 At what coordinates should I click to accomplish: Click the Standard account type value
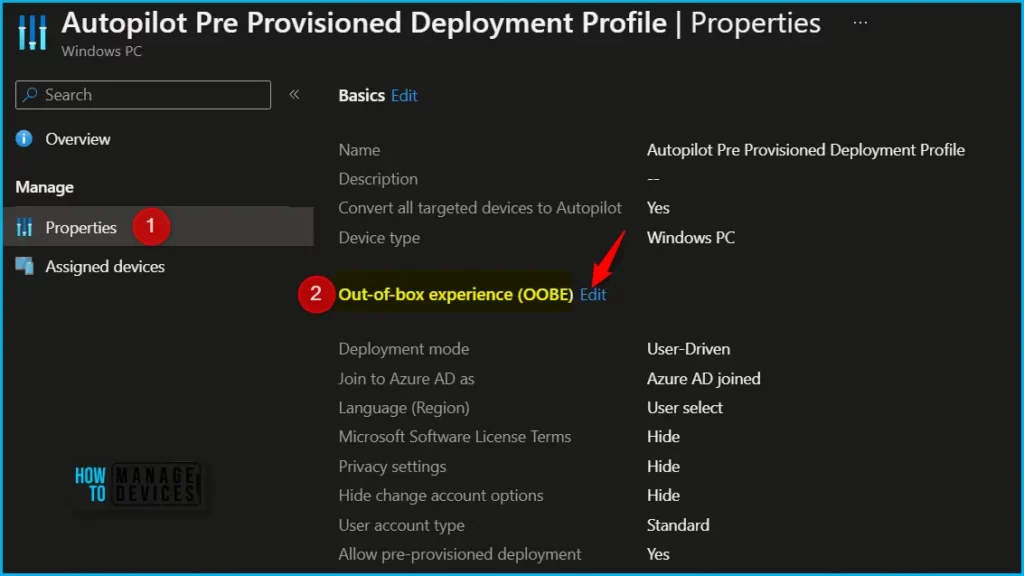[678, 525]
